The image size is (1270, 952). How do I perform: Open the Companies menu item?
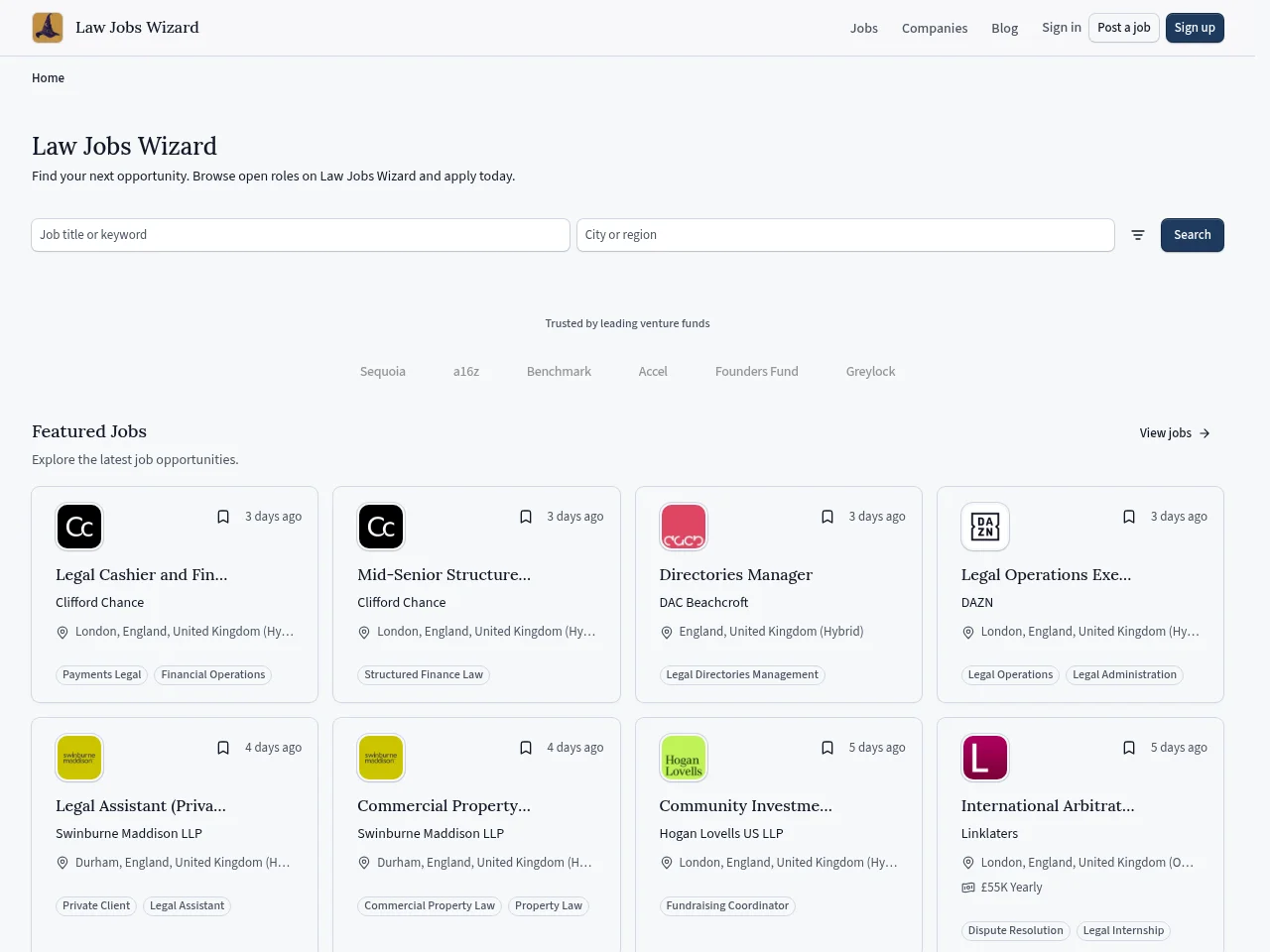(x=935, y=28)
